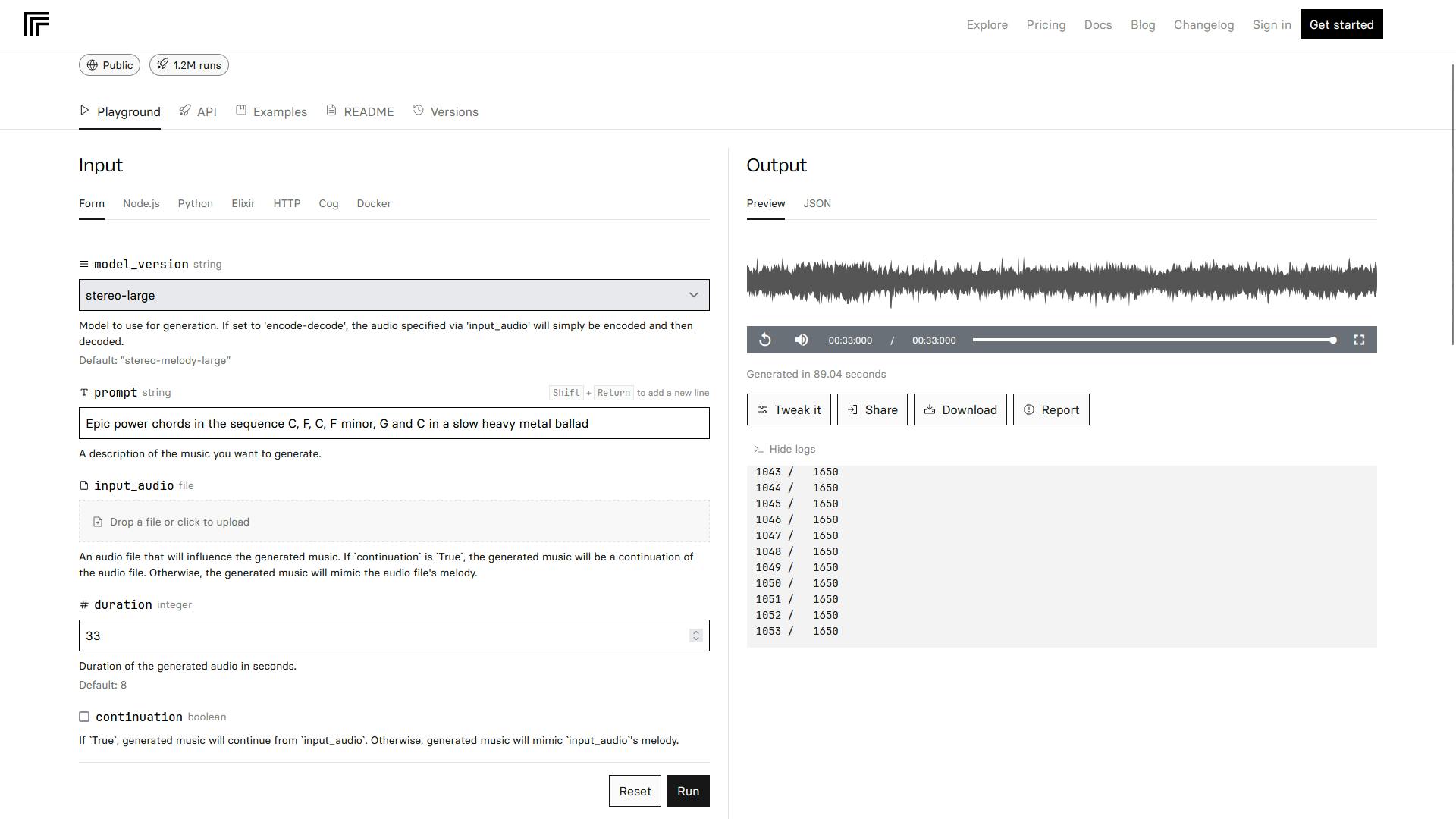Enable the continuation checkbox
This screenshot has width=1456, height=819.
tap(84, 717)
